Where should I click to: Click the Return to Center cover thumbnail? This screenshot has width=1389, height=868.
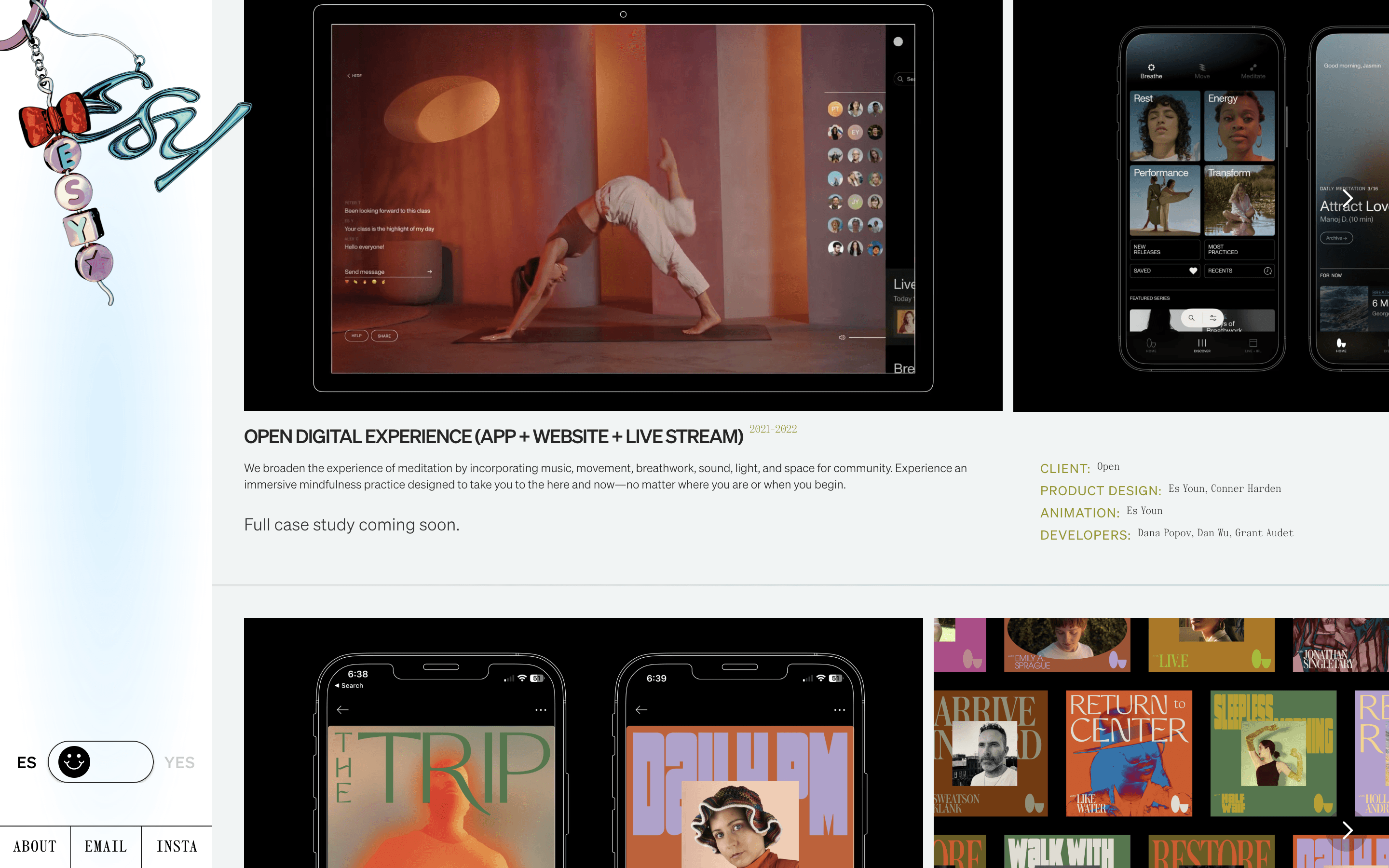pyautogui.click(x=1129, y=753)
